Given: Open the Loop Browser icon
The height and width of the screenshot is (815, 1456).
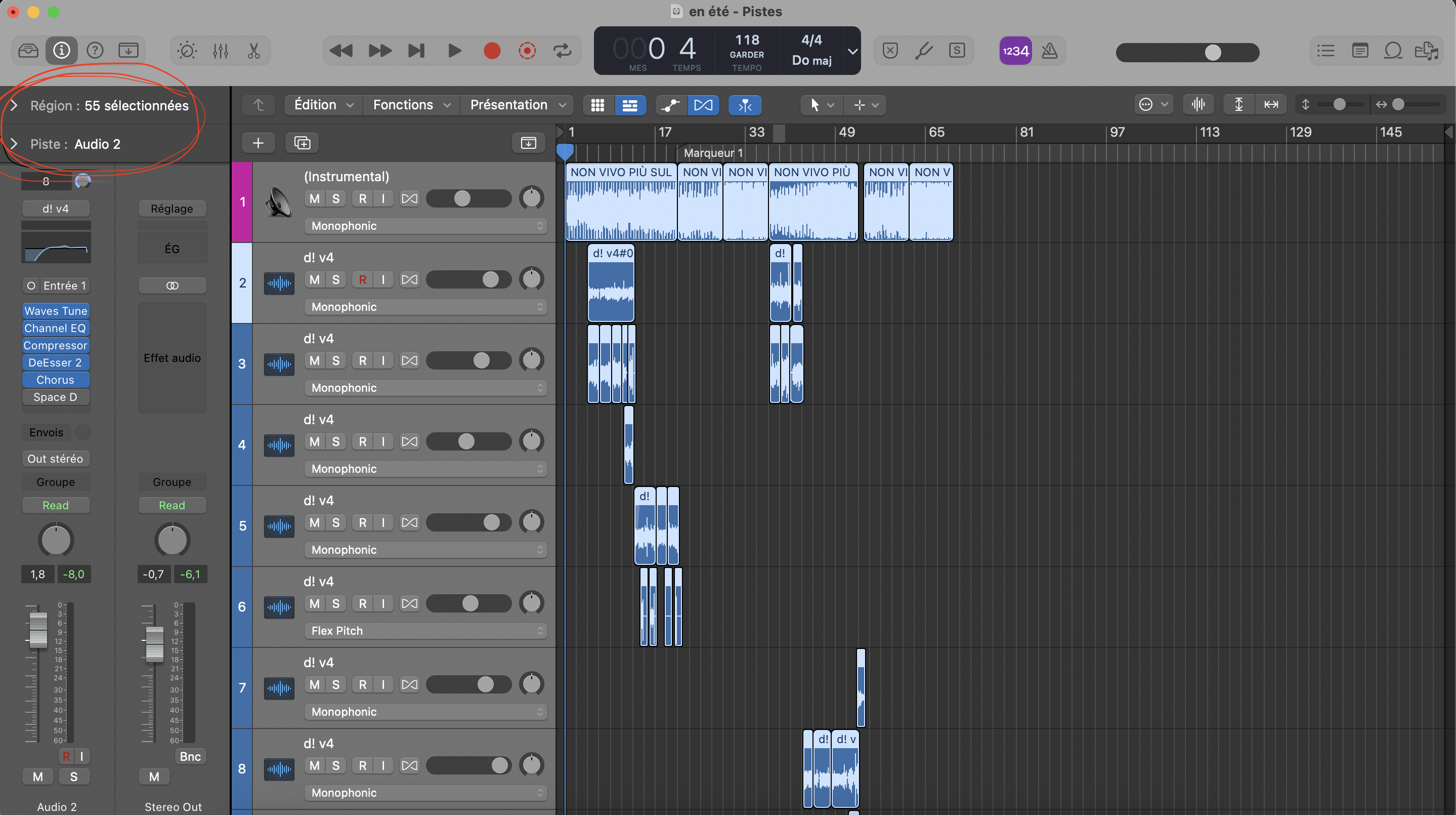Looking at the screenshot, I should pyautogui.click(x=1393, y=51).
